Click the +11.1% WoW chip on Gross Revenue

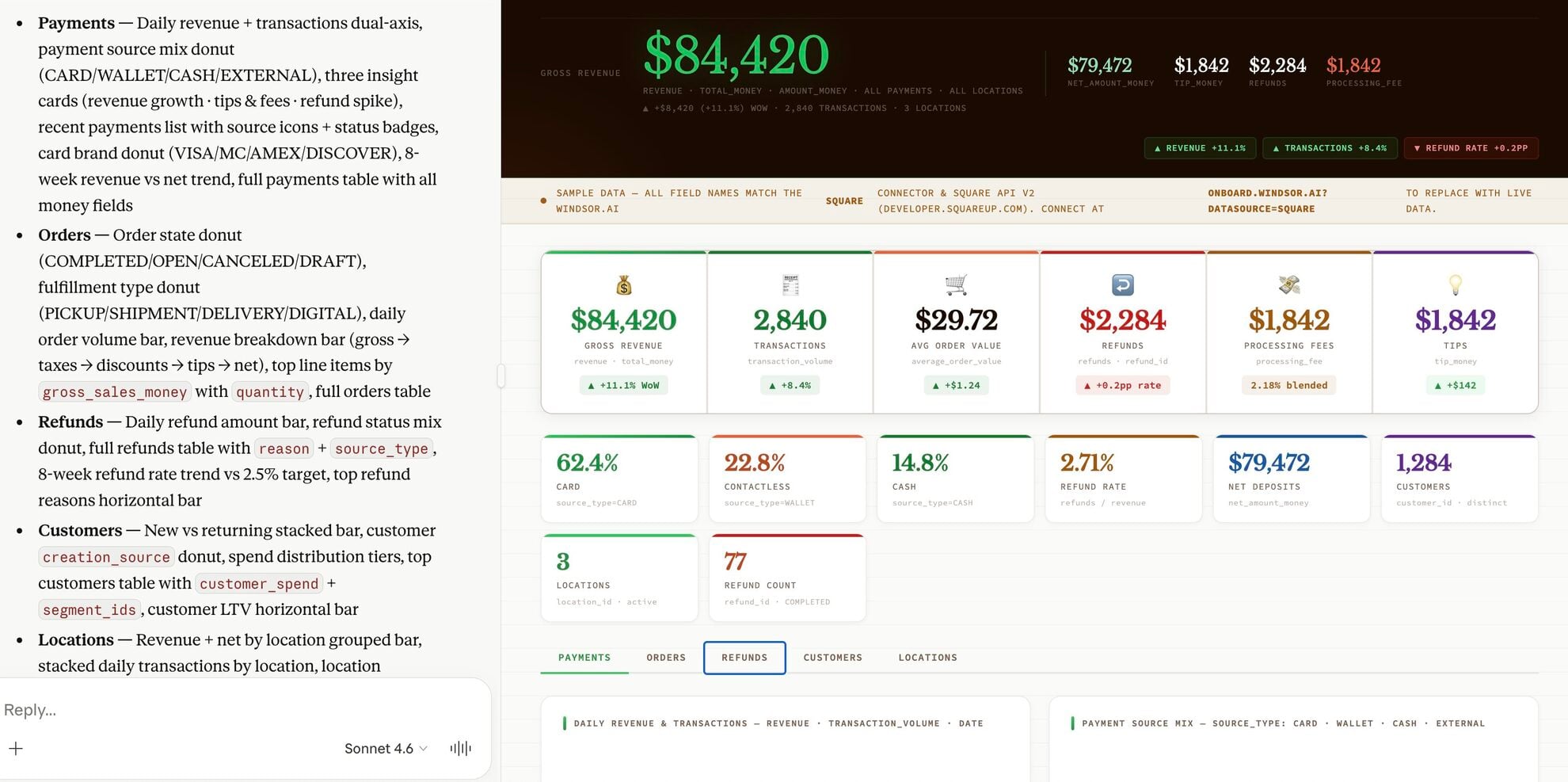pyautogui.click(x=623, y=385)
